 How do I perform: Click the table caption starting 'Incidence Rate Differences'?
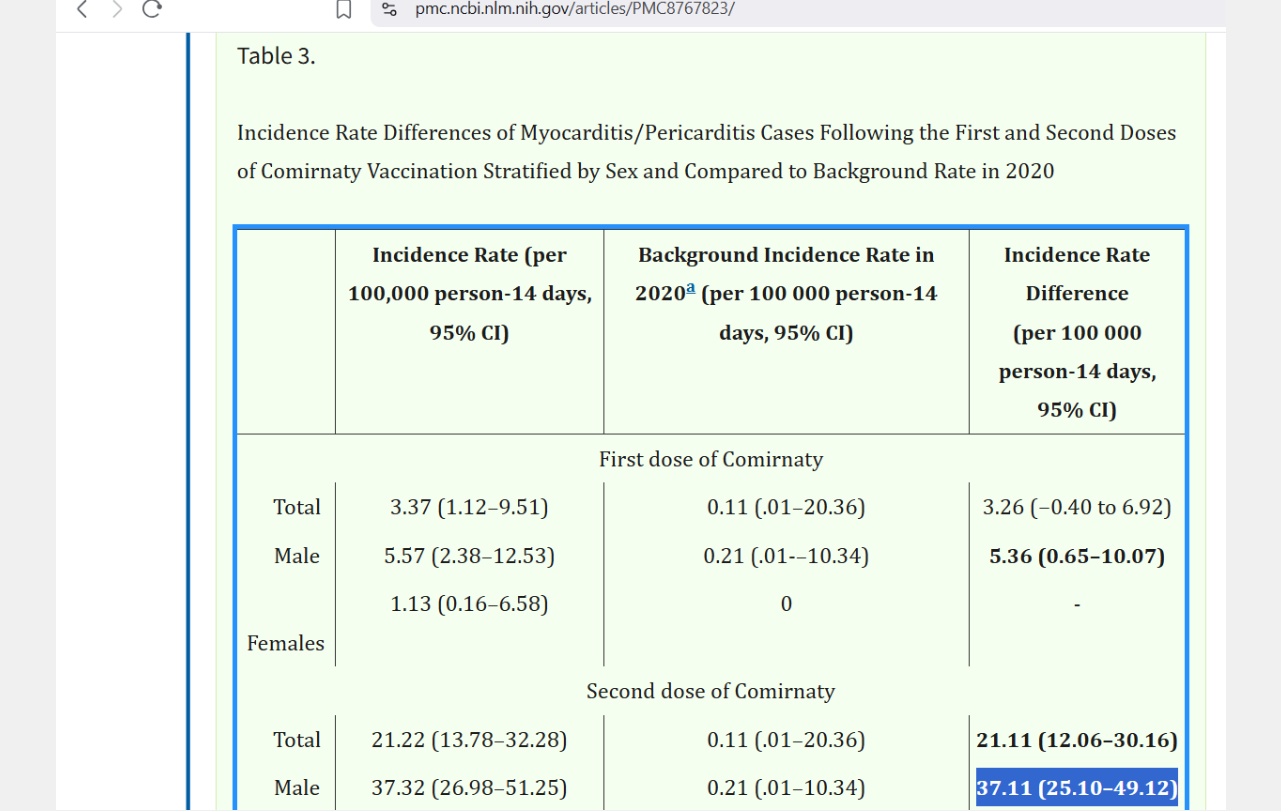[706, 152]
